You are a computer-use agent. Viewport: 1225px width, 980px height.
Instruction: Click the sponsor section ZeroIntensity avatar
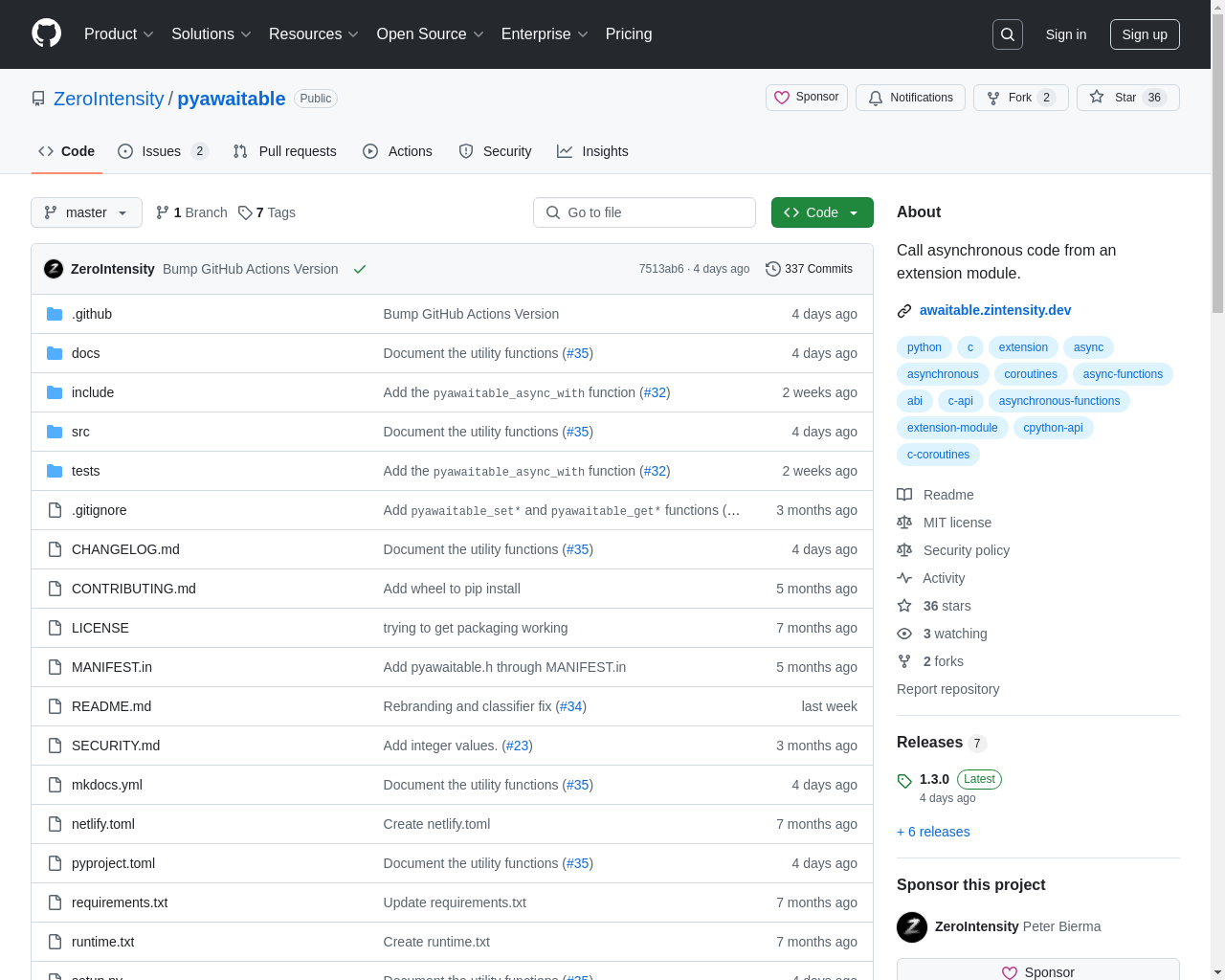912,926
